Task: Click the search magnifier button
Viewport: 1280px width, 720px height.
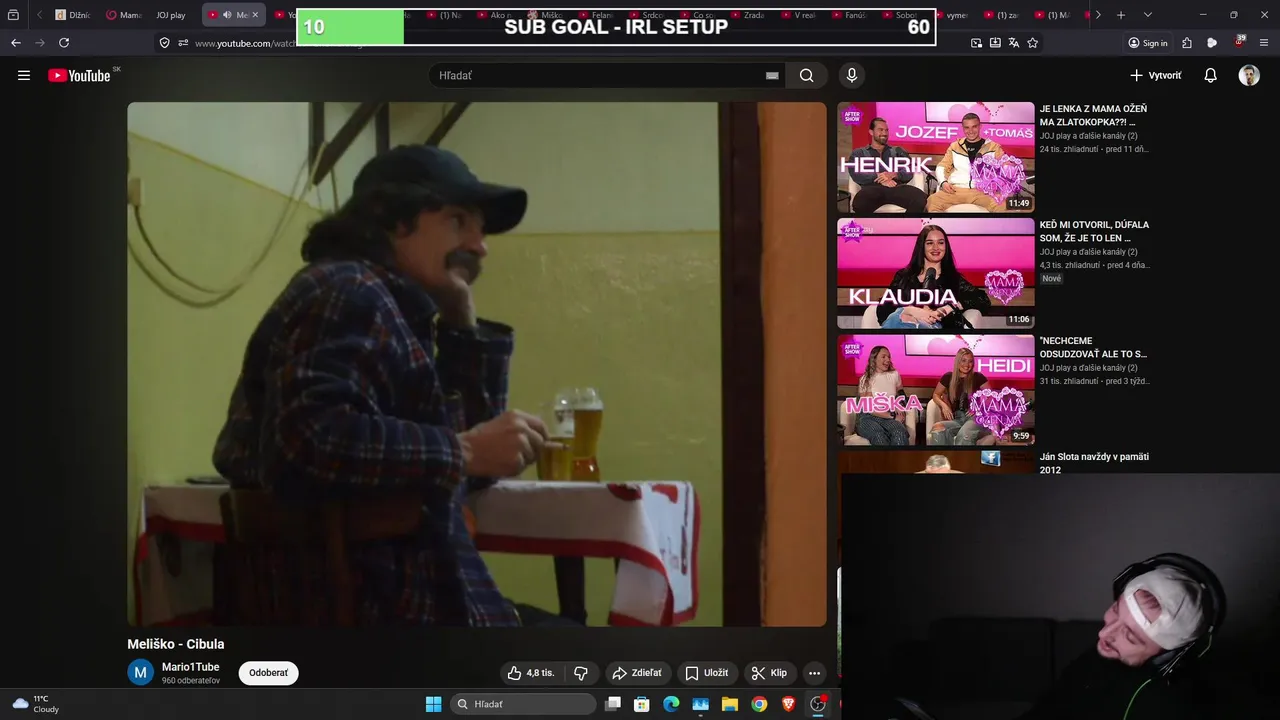Action: click(x=807, y=75)
